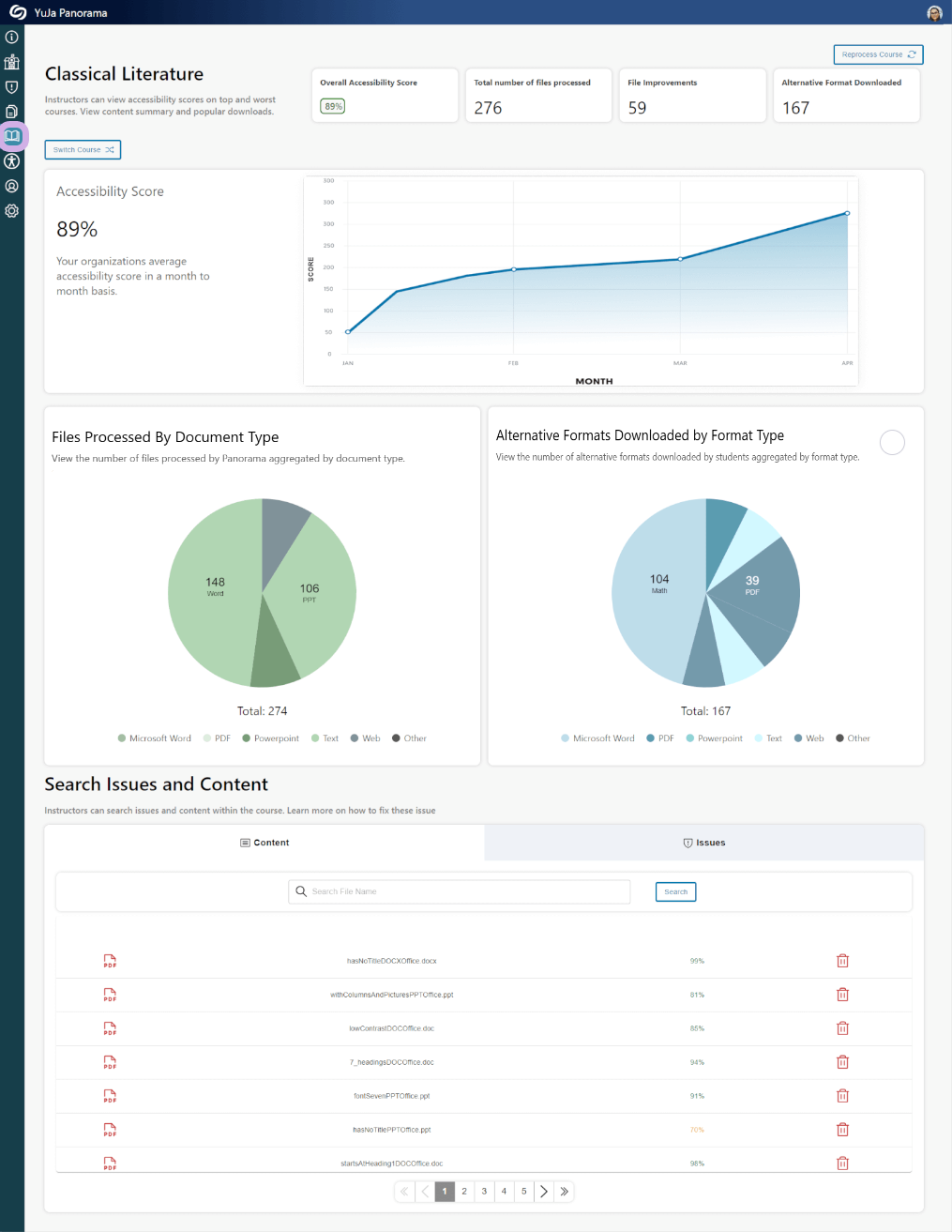Open the shield alert issues icon
952x1232 pixels.
12,87
